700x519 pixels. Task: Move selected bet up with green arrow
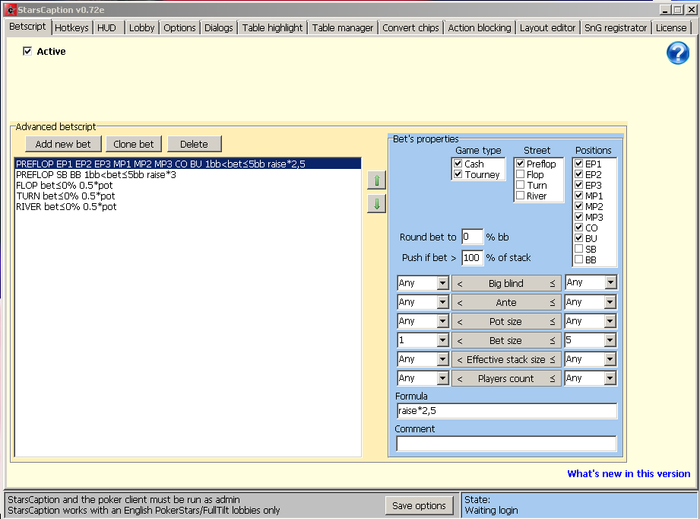tap(377, 181)
